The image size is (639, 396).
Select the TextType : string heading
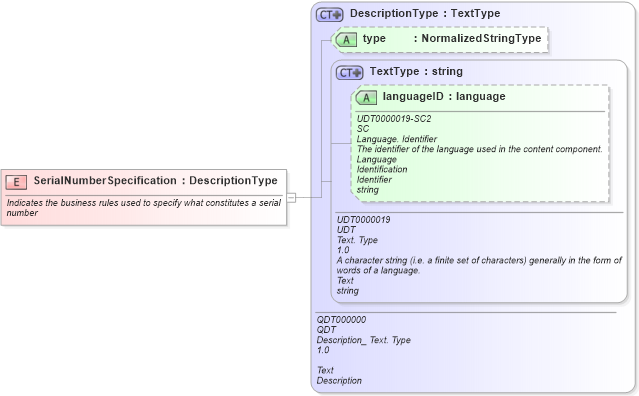coord(416,71)
